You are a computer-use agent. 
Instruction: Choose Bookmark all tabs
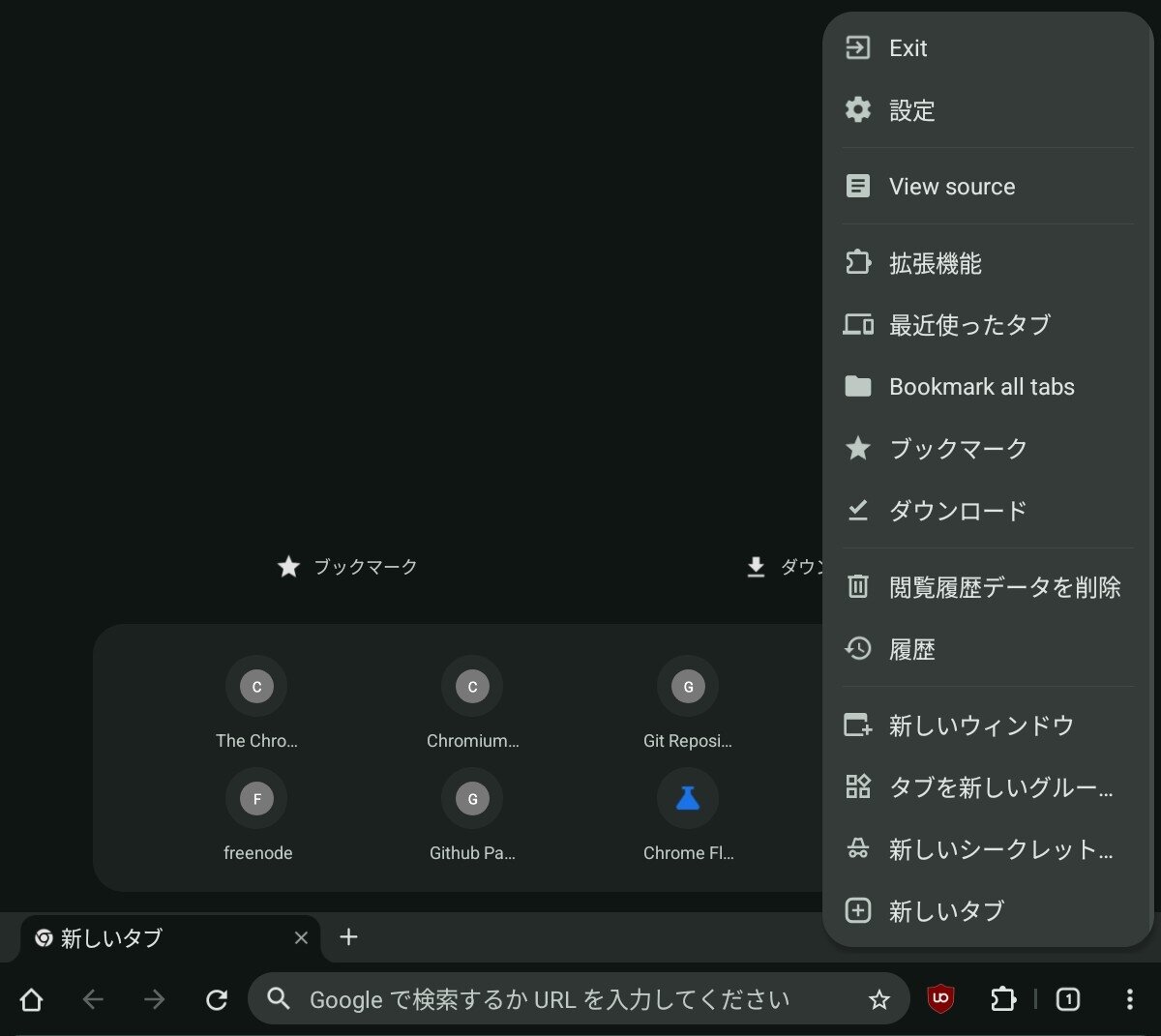tap(987, 386)
